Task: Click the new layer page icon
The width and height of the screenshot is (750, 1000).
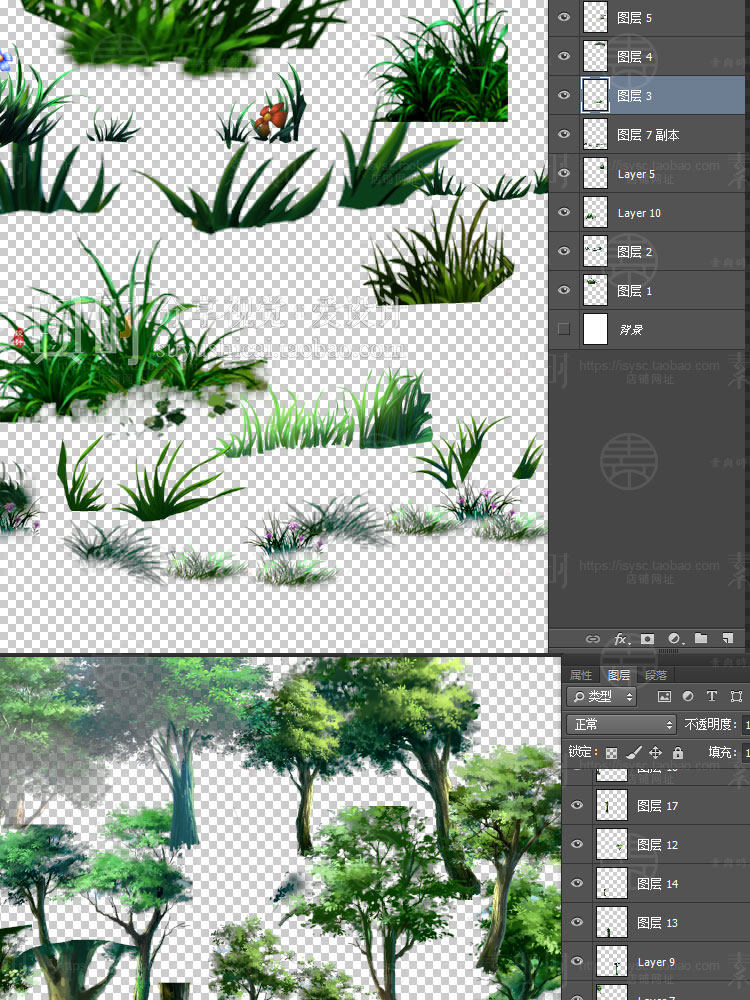Action: pos(728,638)
